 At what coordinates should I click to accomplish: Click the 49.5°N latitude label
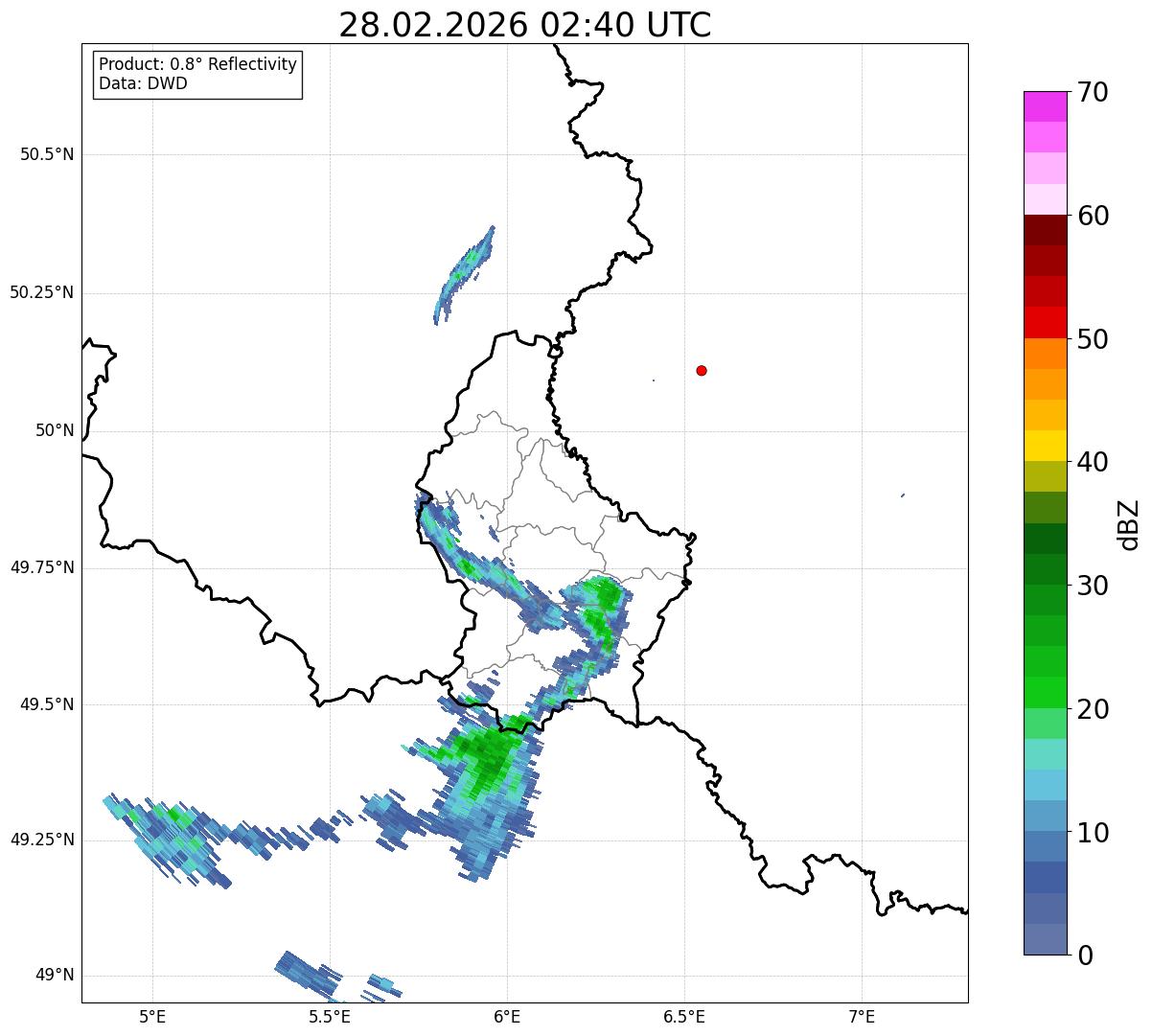pos(47,704)
